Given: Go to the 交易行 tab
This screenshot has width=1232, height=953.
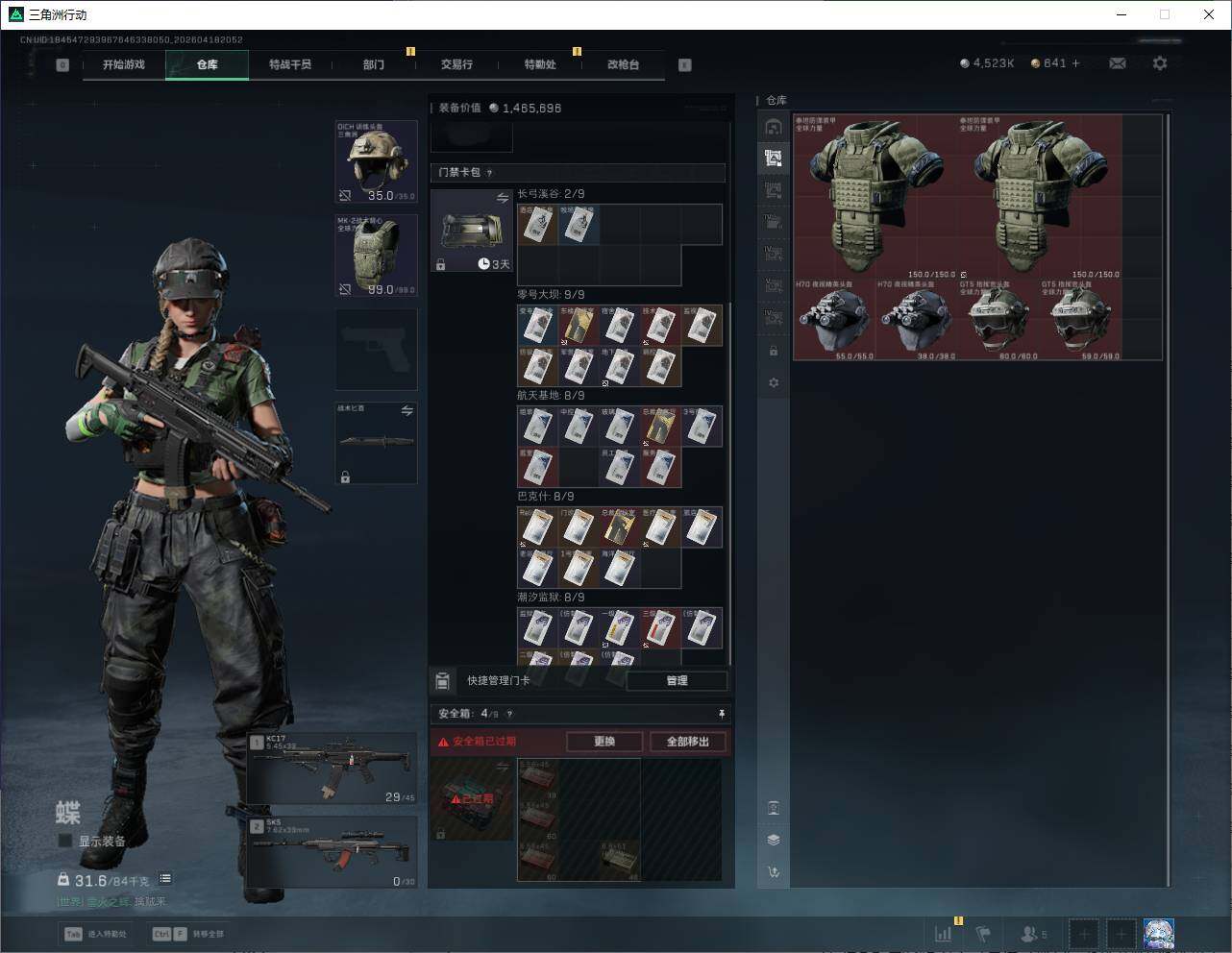Looking at the screenshot, I should point(456,64).
